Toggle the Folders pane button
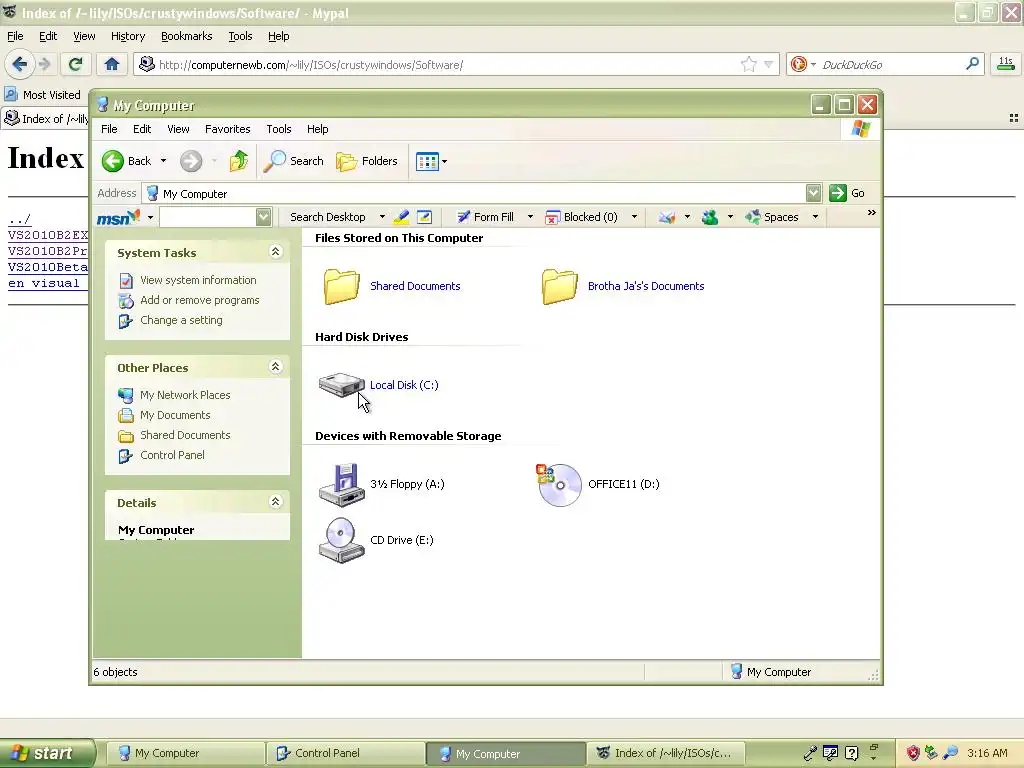Screen dimensions: 1024x768 click(366, 161)
